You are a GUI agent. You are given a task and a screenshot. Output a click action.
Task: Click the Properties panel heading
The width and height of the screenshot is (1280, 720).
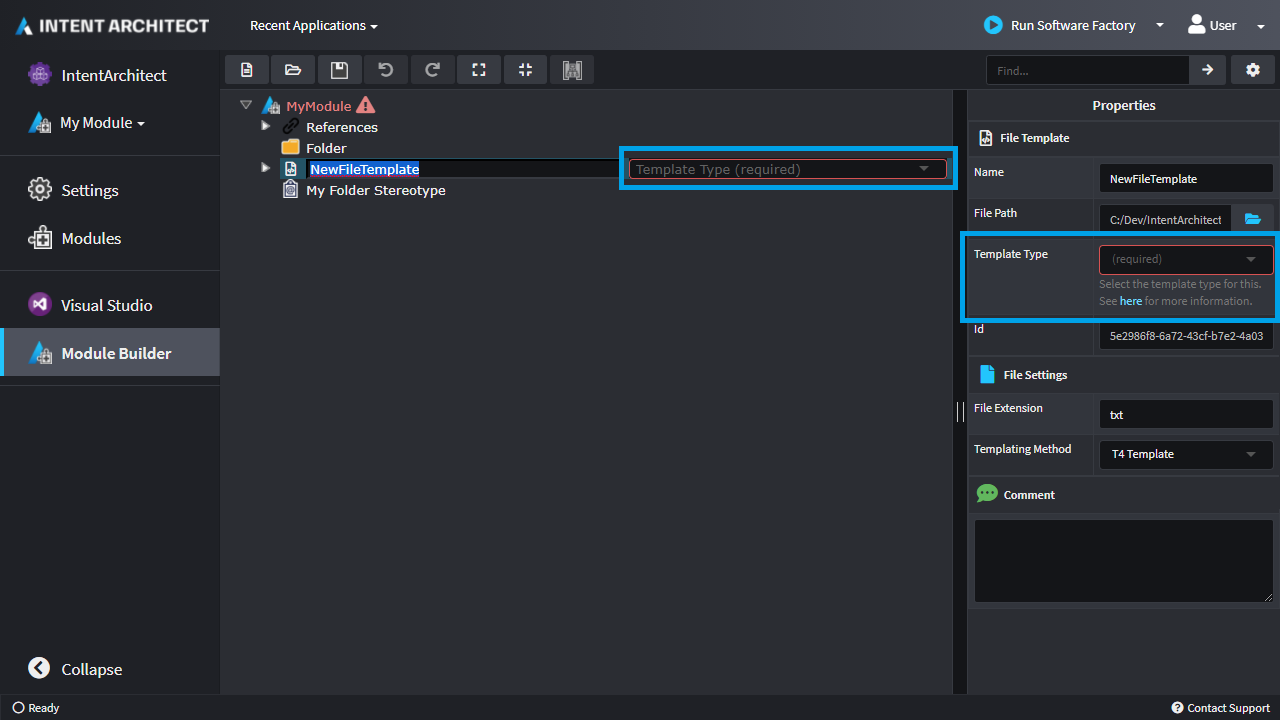click(1124, 105)
